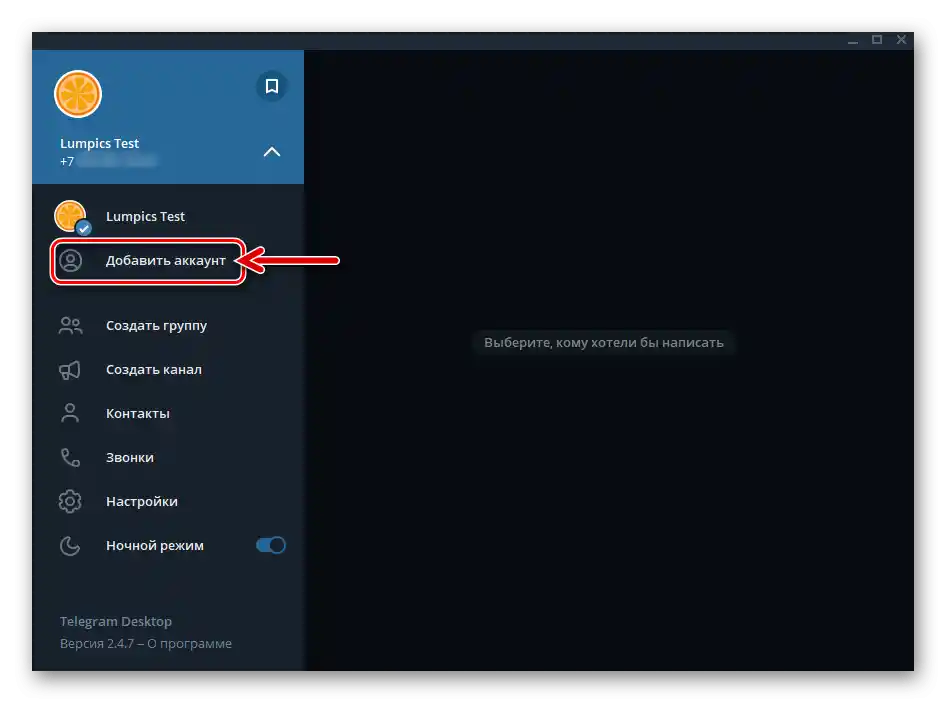Screen dimensions: 946x703
Task: Choose 'Создать группу' from the menu
Action: click(x=156, y=325)
